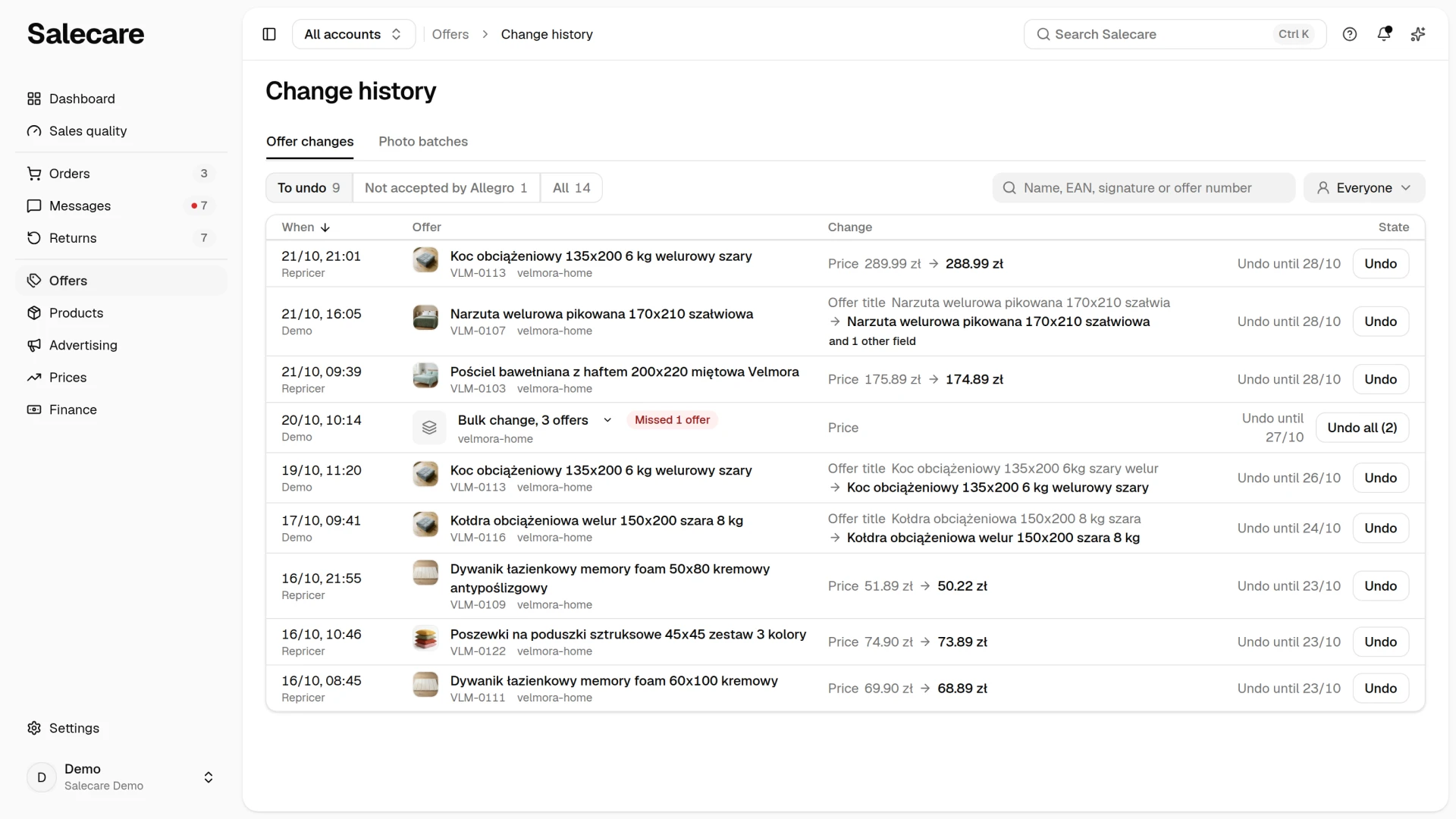Switch to Offer changes tab
This screenshot has height=819, width=1456.
coord(309,142)
